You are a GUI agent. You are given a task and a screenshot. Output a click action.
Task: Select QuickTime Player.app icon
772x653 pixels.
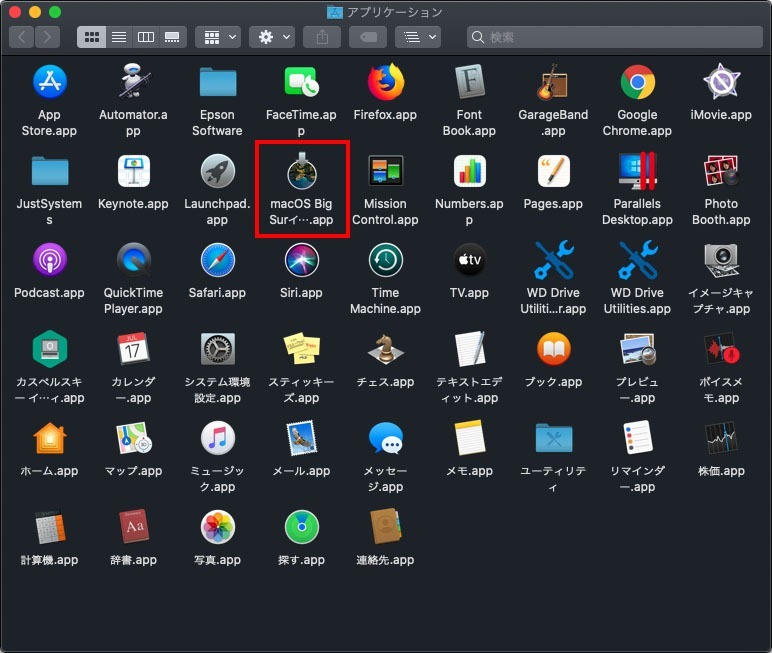coord(133,260)
